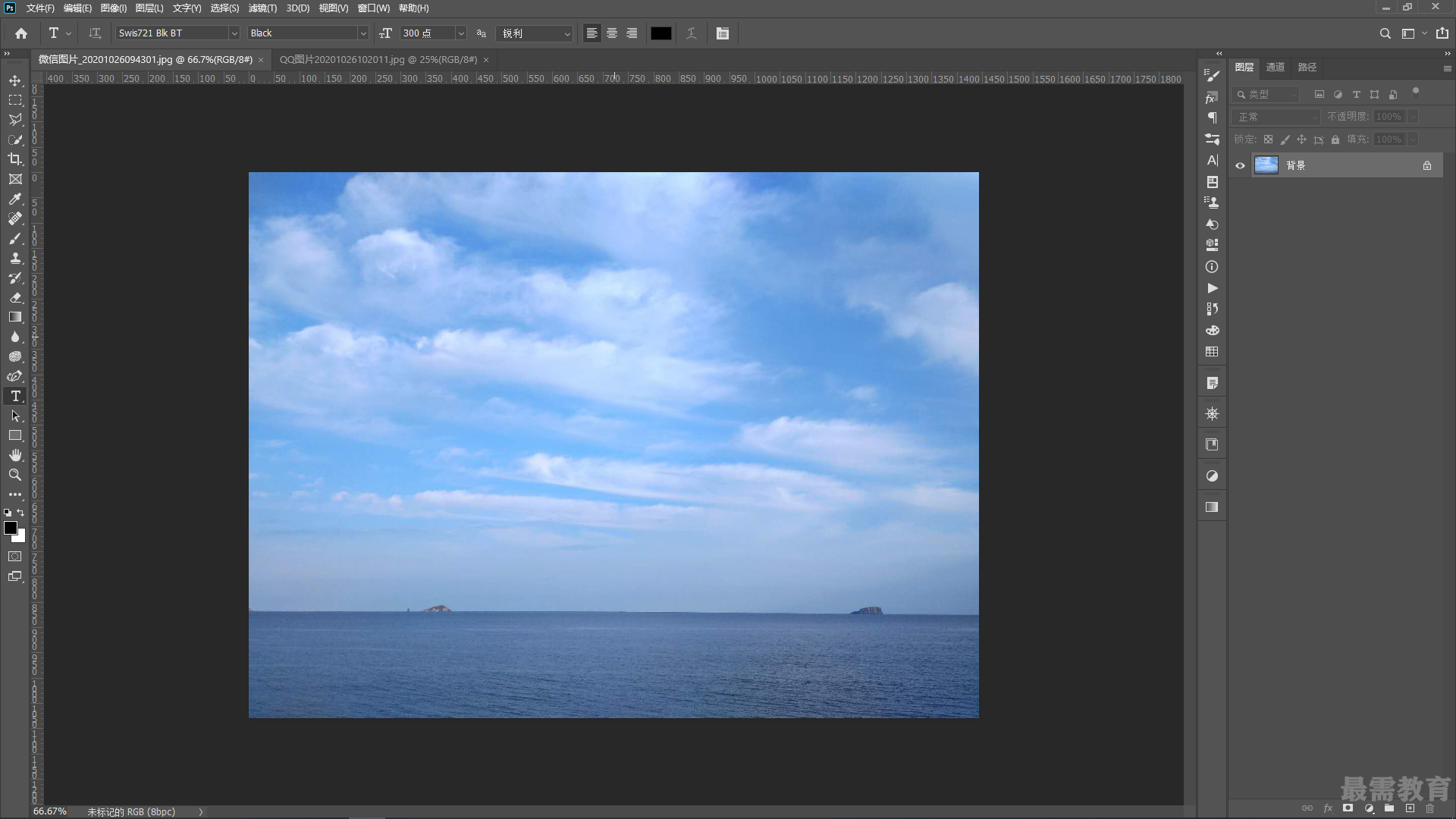This screenshot has height=819, width=1456.
Task: Select the Hand tool
Action: 15,455
